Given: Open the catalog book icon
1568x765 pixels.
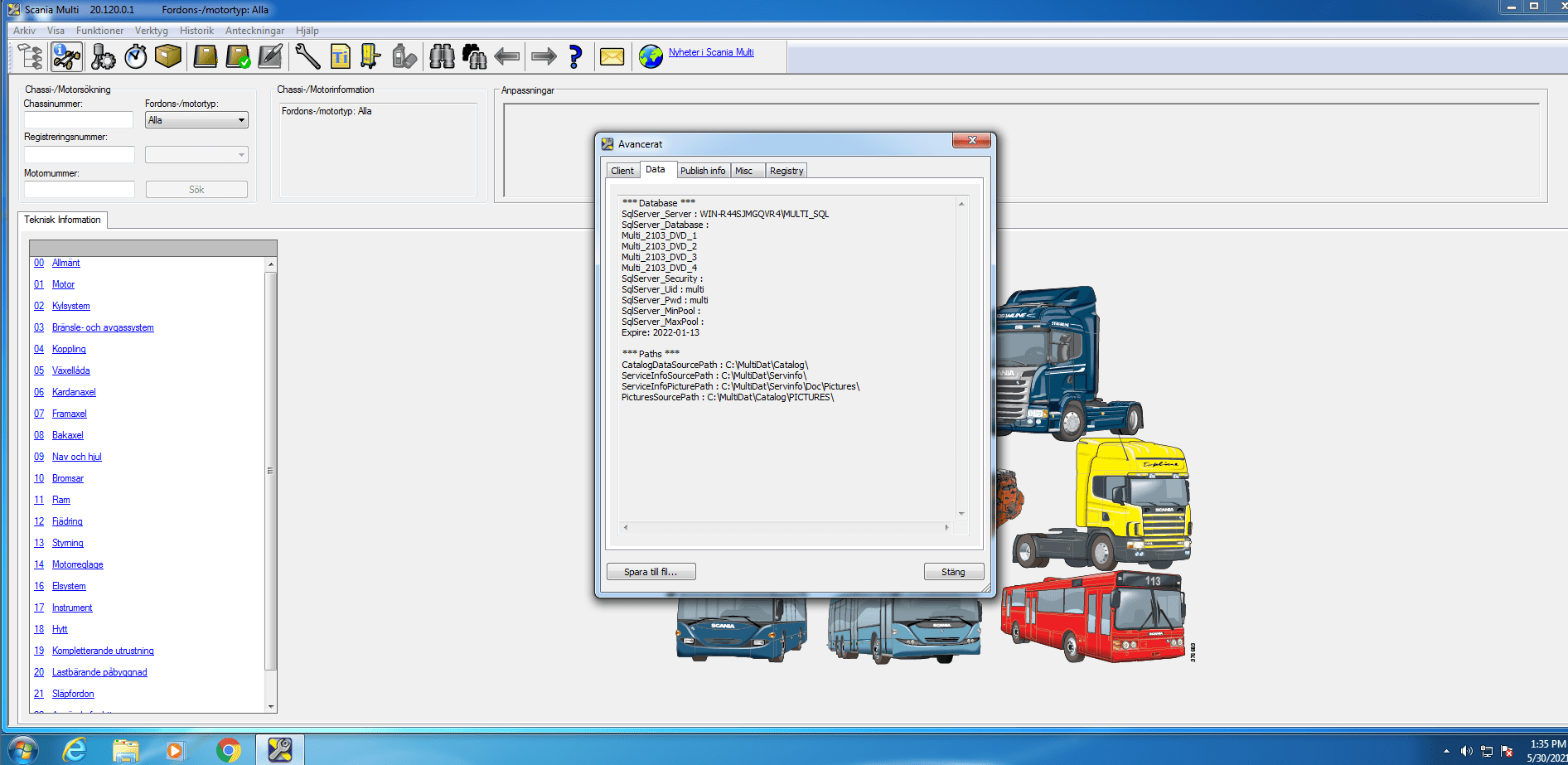Looking at the screenshot, I should (x=204, y=56).
